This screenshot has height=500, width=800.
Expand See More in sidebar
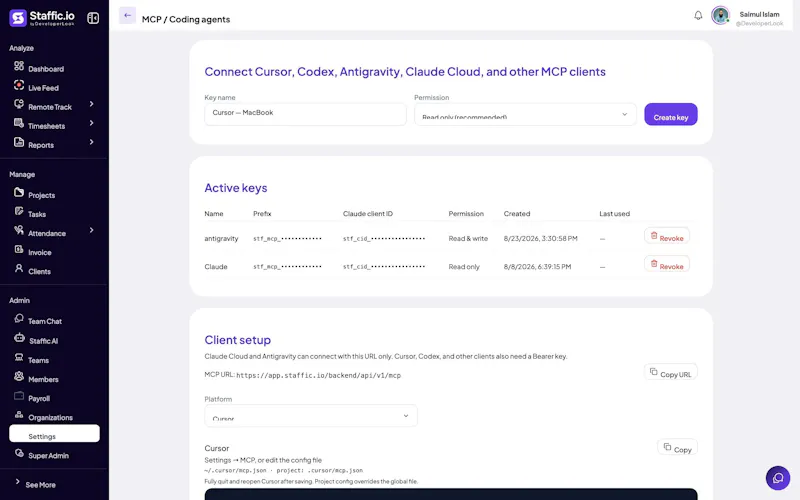[x=36, y=484]
